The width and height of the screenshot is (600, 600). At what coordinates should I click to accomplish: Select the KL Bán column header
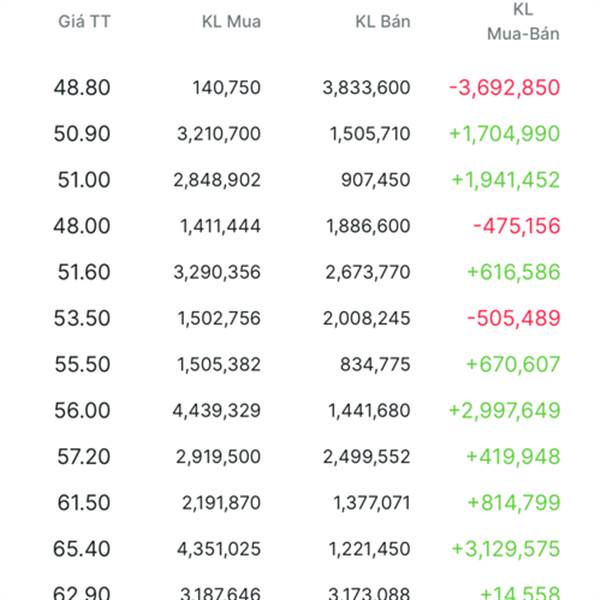(382, 21)
